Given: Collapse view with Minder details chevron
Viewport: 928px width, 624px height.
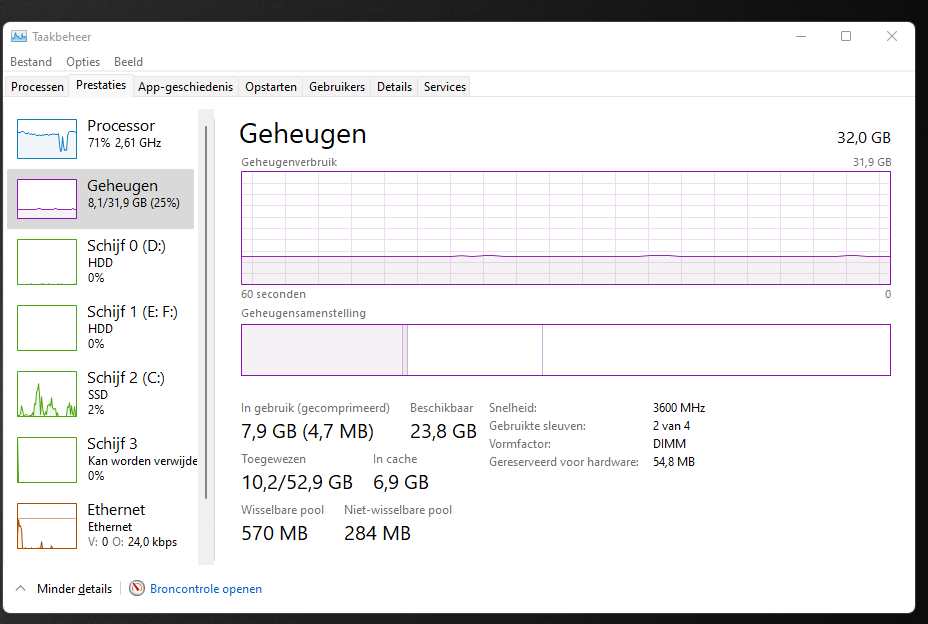Looking at the screenshot, I should (x=20, y=589).
